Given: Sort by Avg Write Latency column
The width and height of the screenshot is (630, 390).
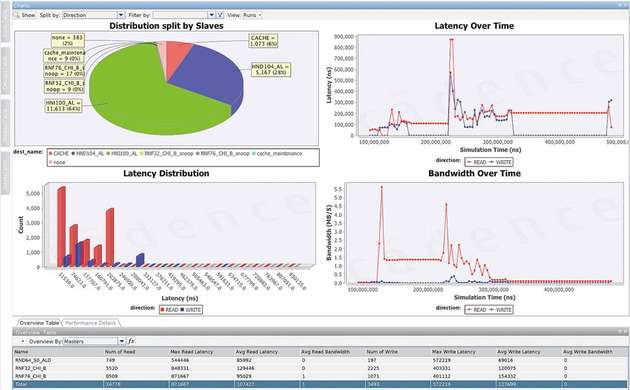Looking at the screenshot, I should click(x=529, y=351).
